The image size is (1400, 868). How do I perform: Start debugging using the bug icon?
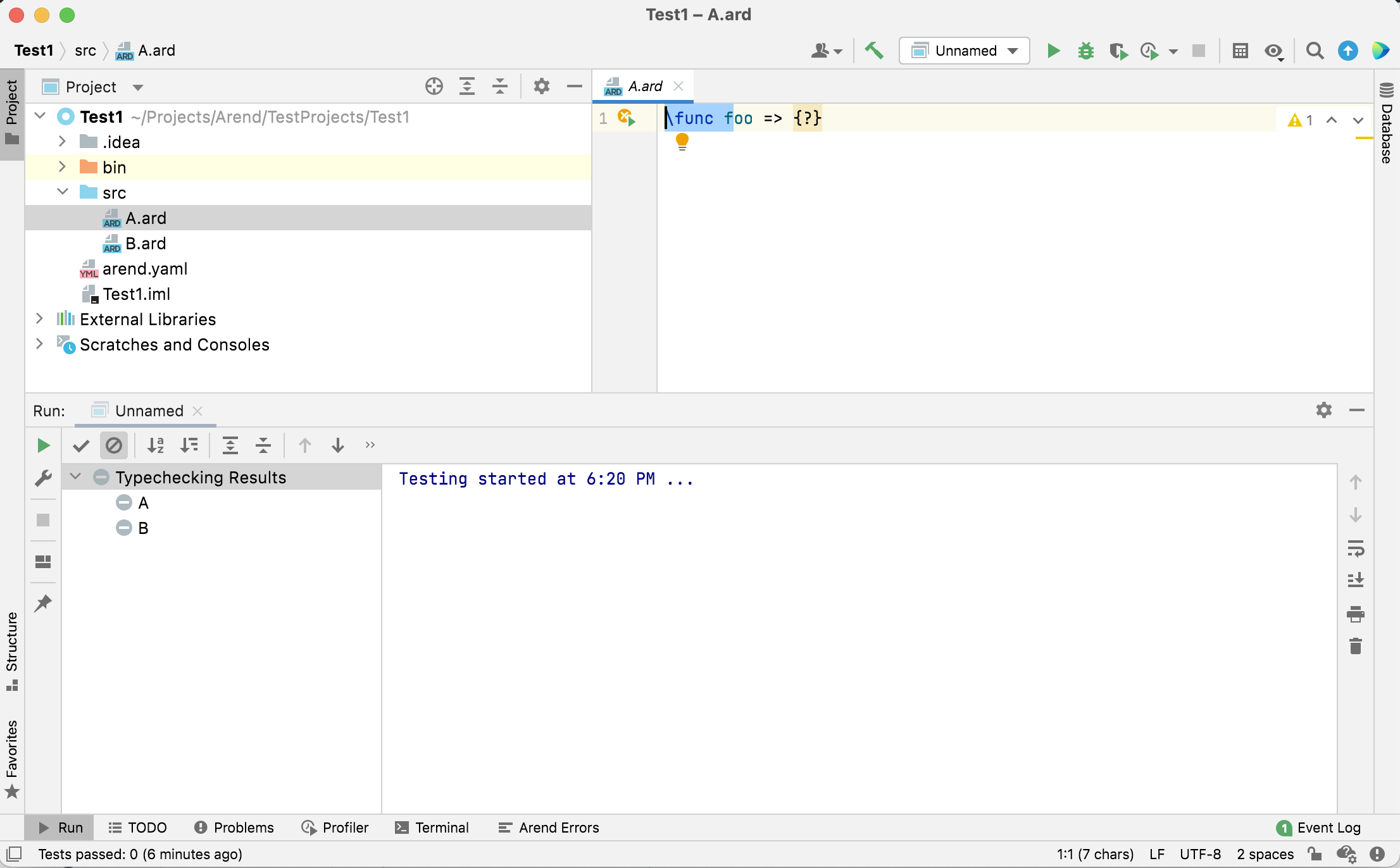(x=1085, y=51)
